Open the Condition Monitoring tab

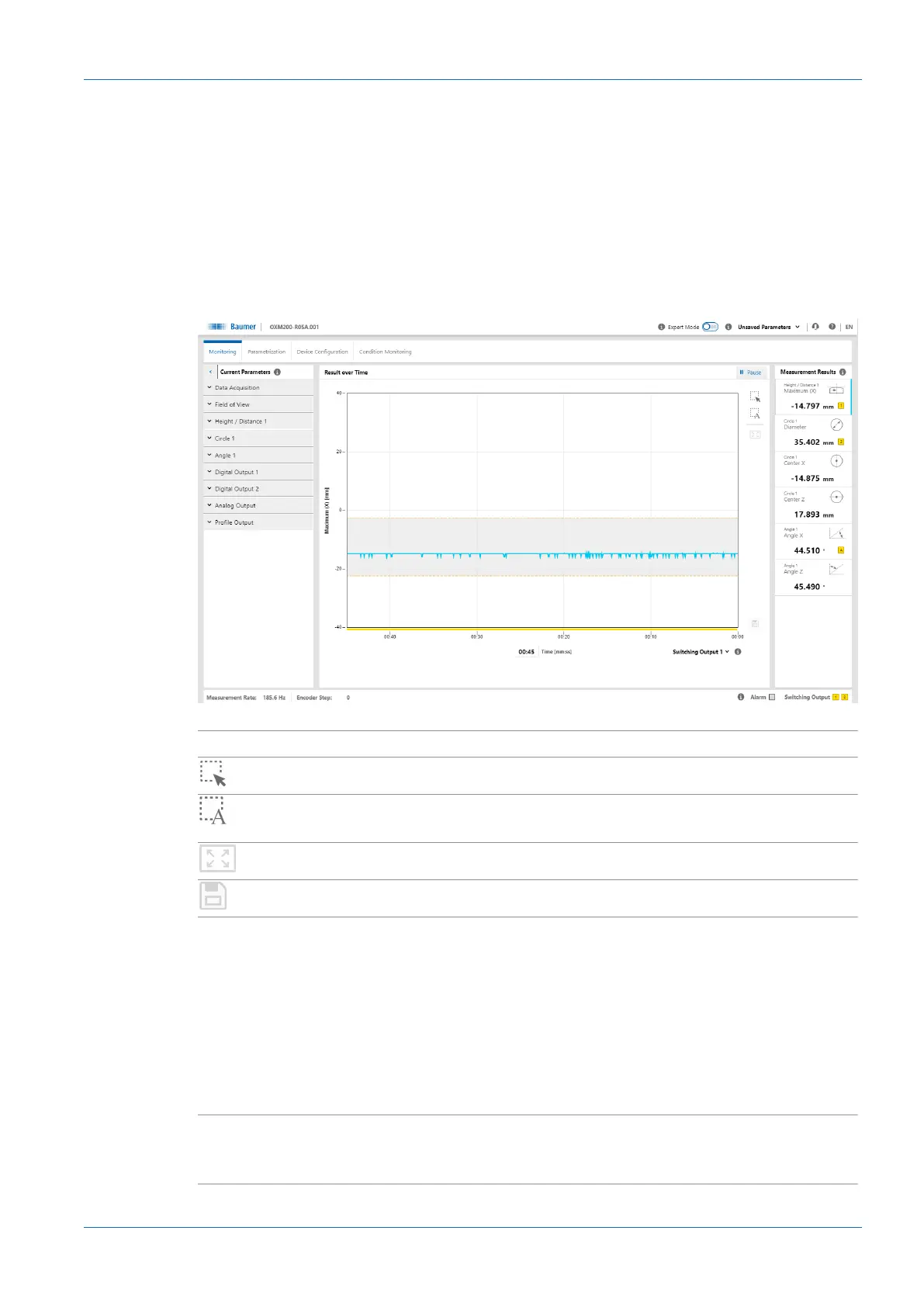click(385, 352)
